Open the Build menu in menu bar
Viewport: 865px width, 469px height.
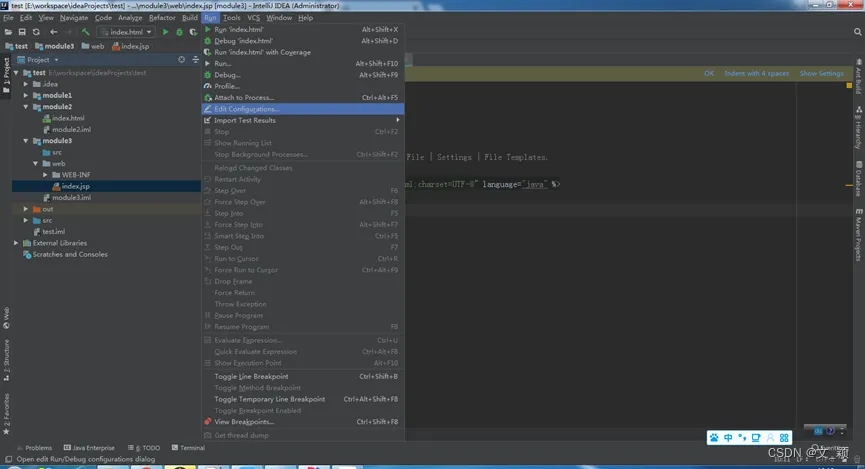(x=190, y=18)
